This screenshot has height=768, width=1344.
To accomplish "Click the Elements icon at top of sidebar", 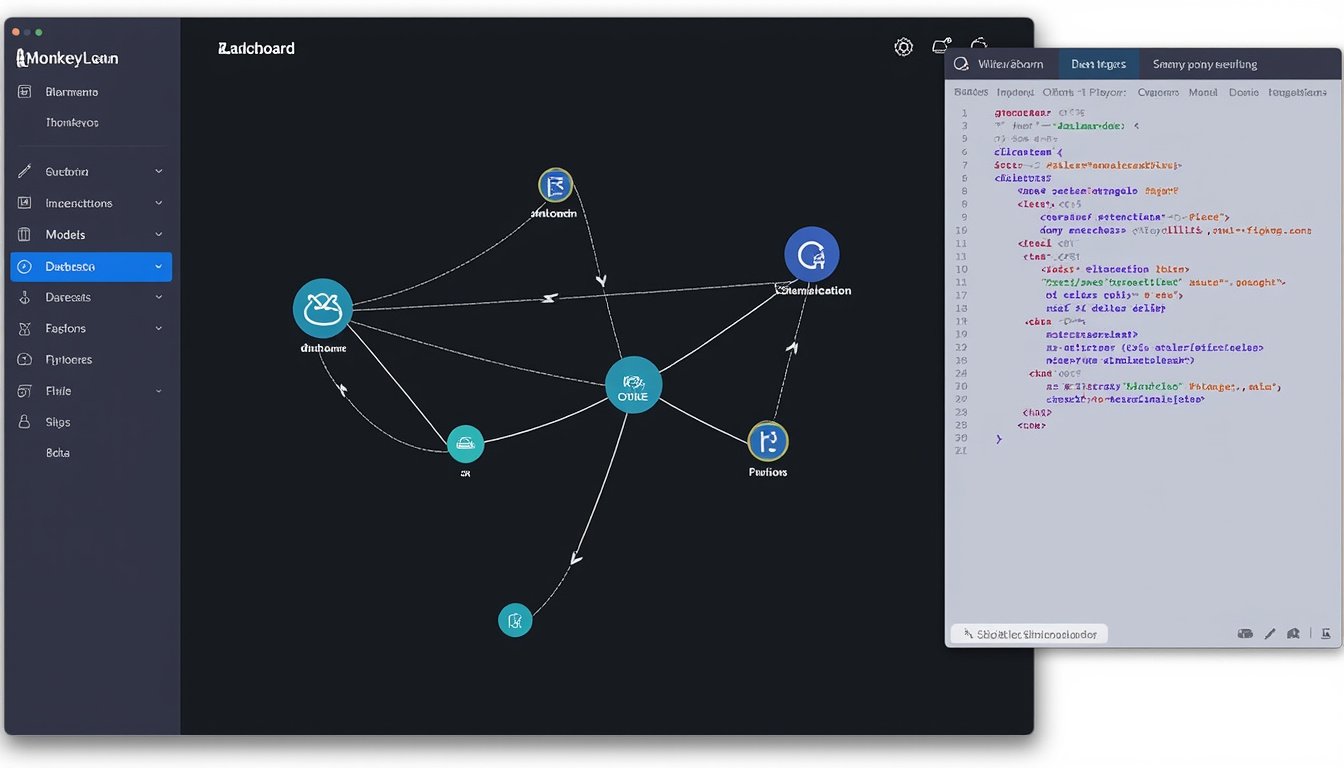I will pyautogui.click(x=22, y=91).
